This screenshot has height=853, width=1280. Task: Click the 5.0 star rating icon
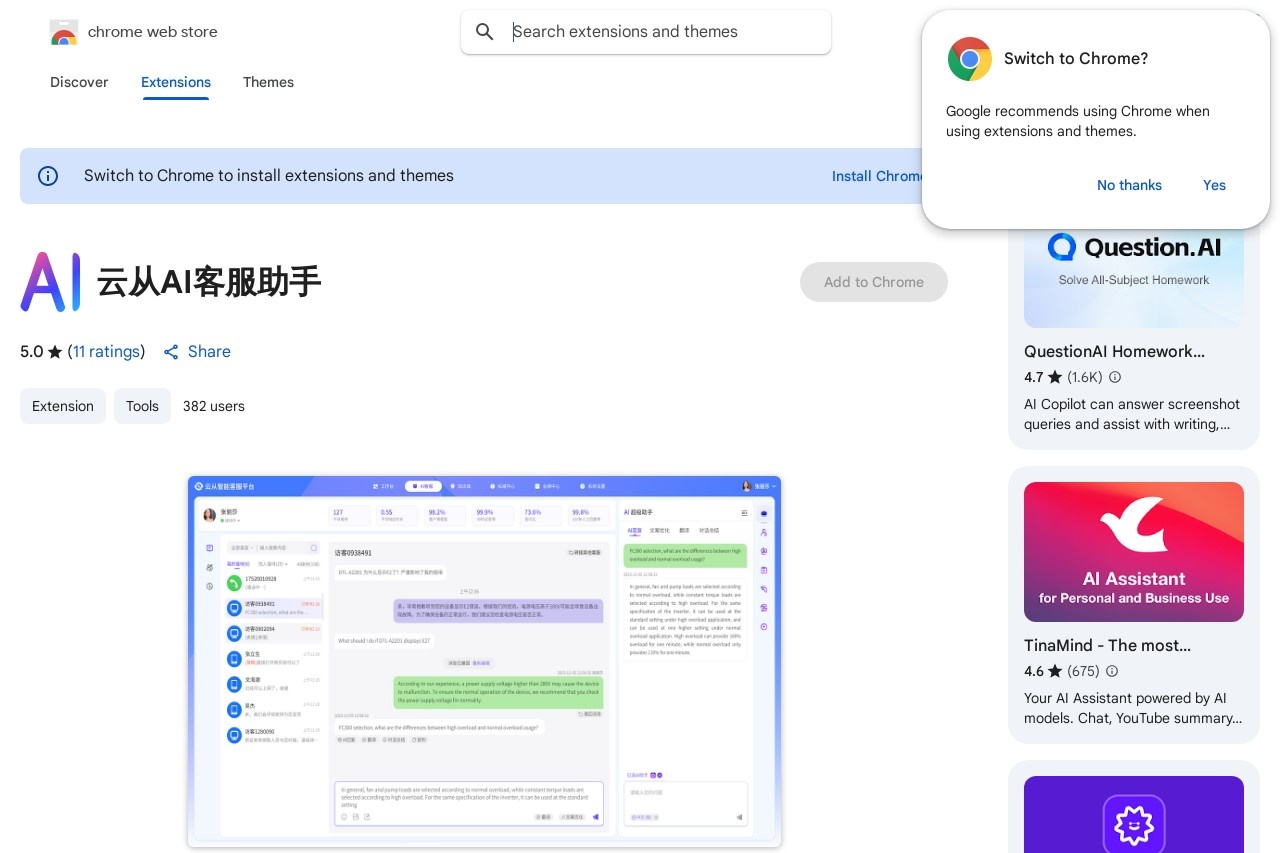click(55, 352)
